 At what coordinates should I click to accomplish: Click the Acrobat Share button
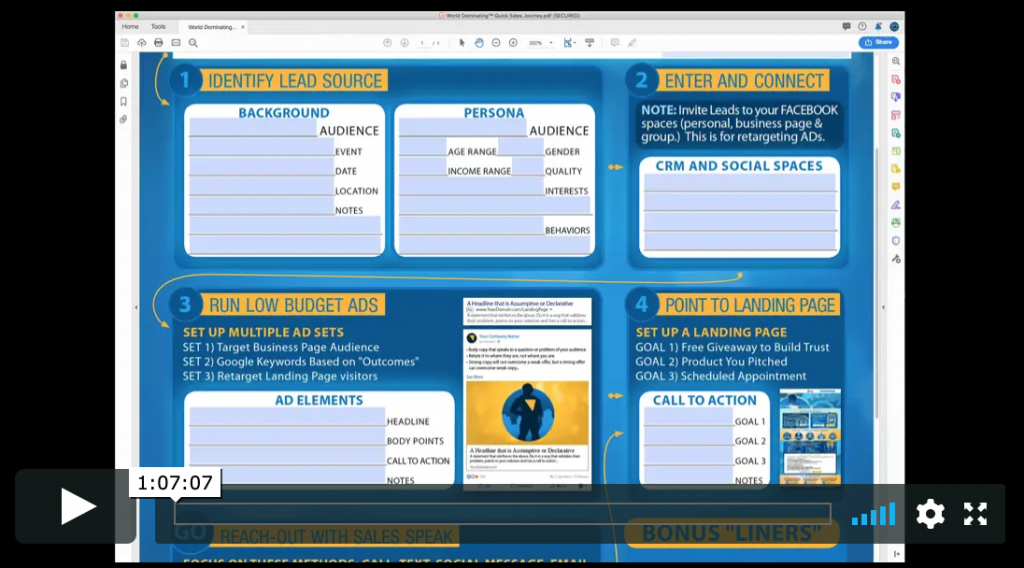(x=878, y=42)
